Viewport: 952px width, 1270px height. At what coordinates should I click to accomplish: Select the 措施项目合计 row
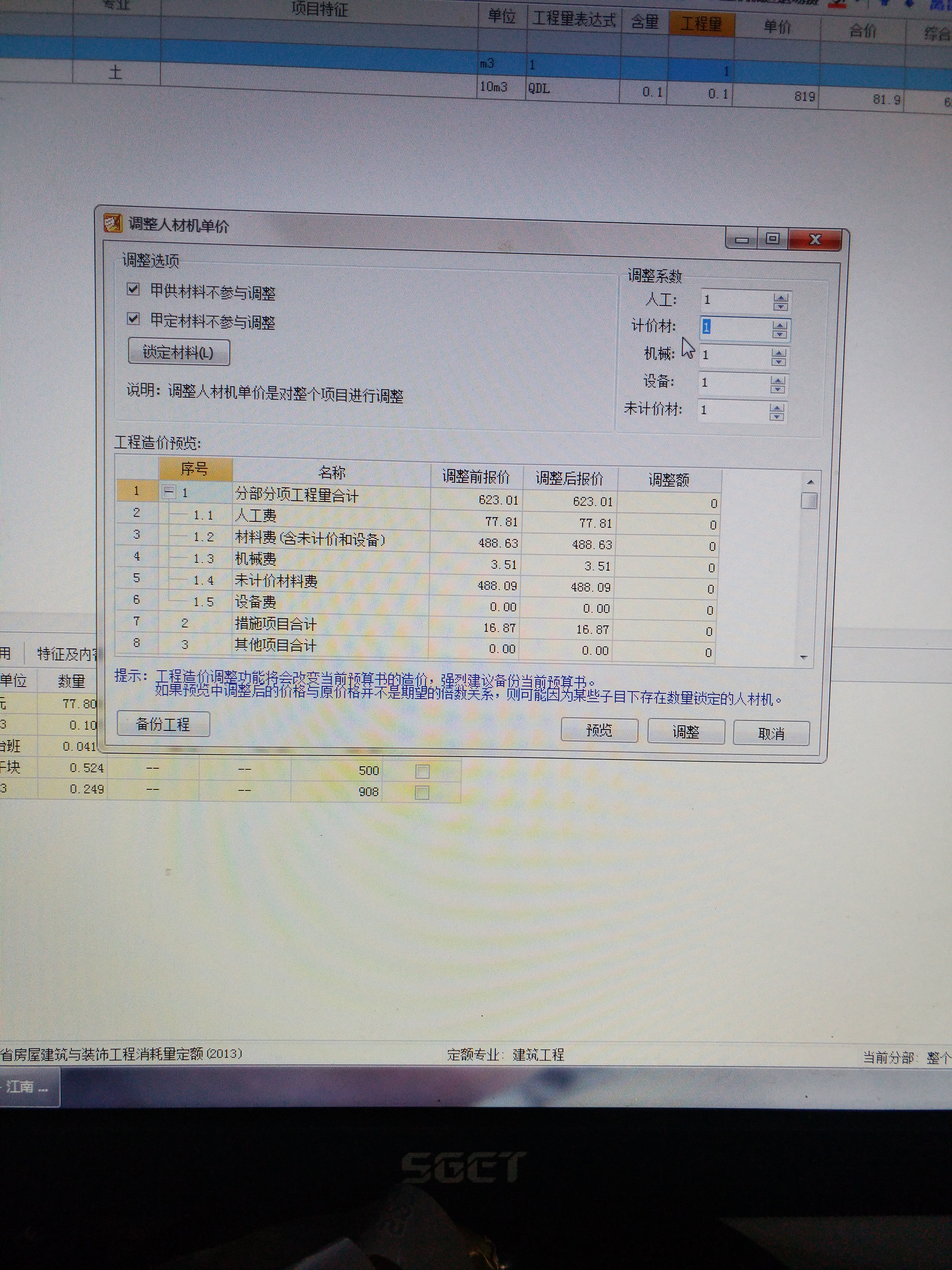pos(415,626)
